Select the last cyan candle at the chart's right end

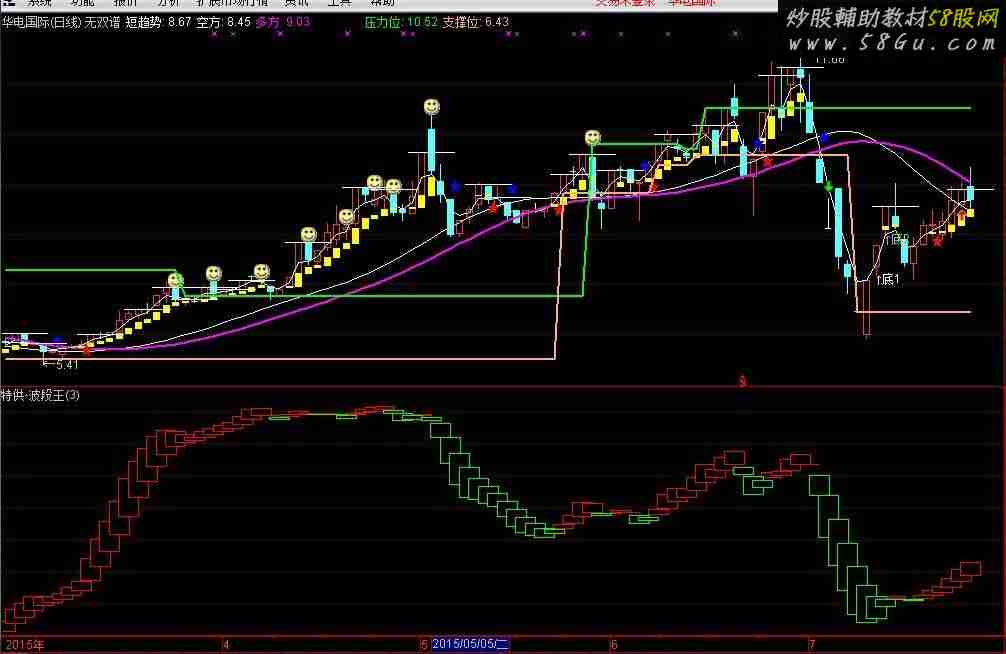971,193
